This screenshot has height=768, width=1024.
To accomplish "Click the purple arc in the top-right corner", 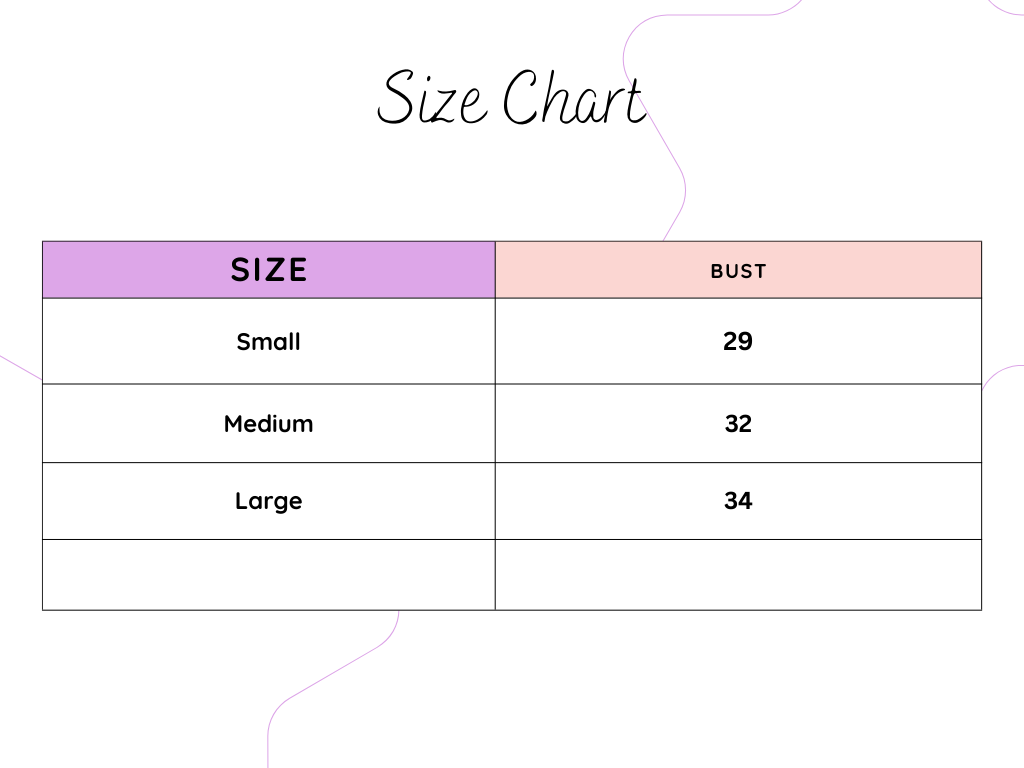I will click(1004, 10).
